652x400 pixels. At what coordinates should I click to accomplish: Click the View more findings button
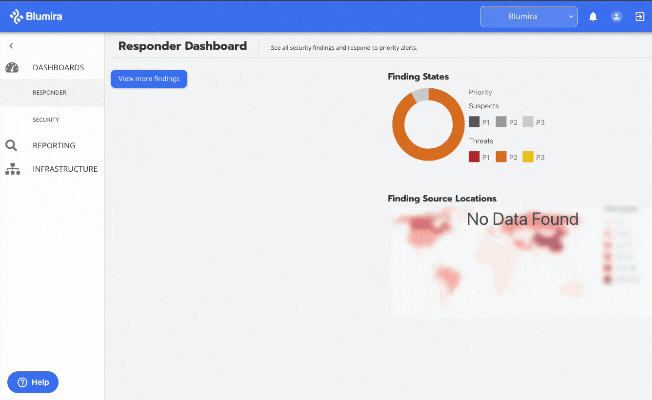click(149, 79)
